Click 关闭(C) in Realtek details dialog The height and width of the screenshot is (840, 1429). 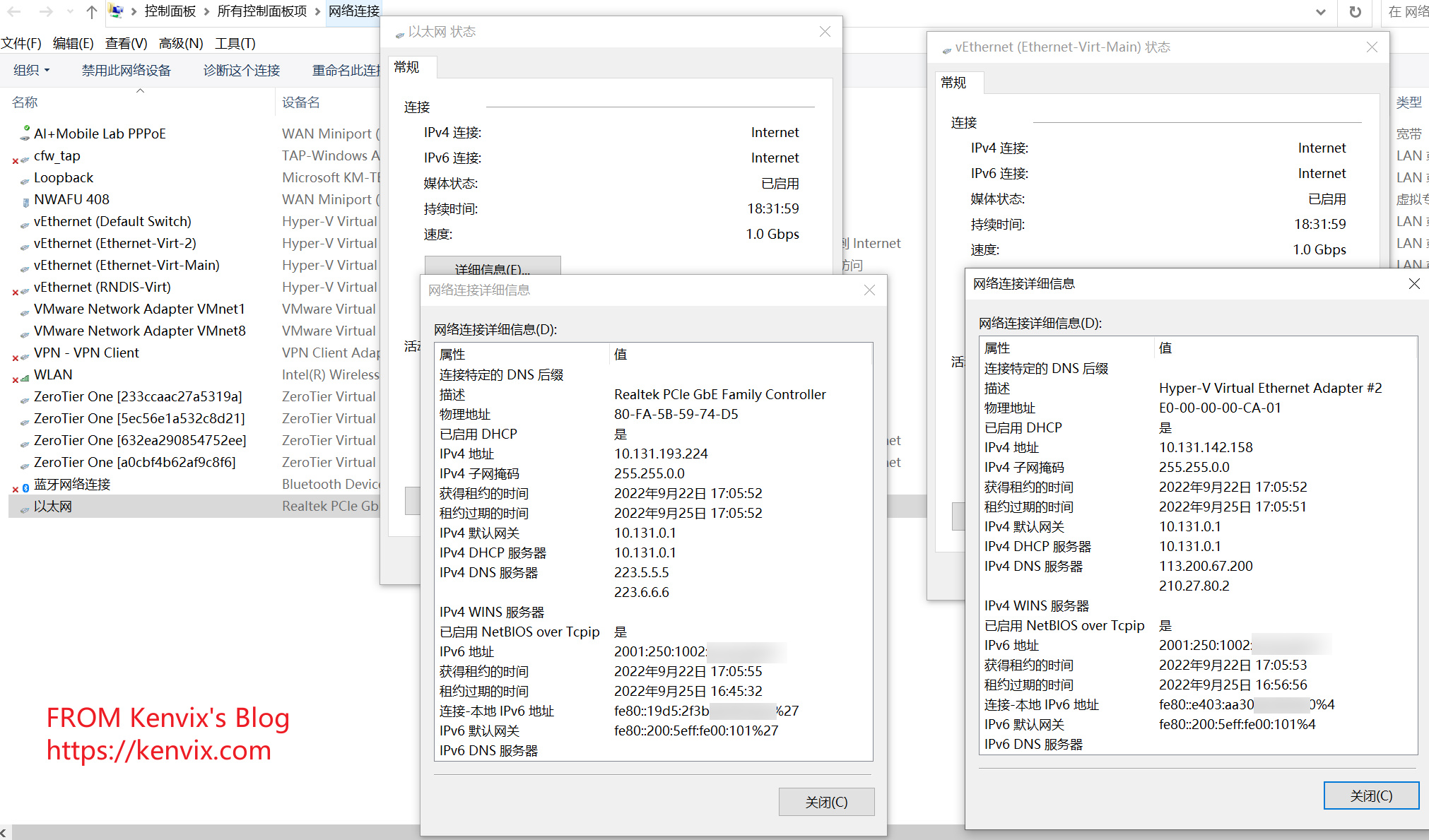pos(826,802)
